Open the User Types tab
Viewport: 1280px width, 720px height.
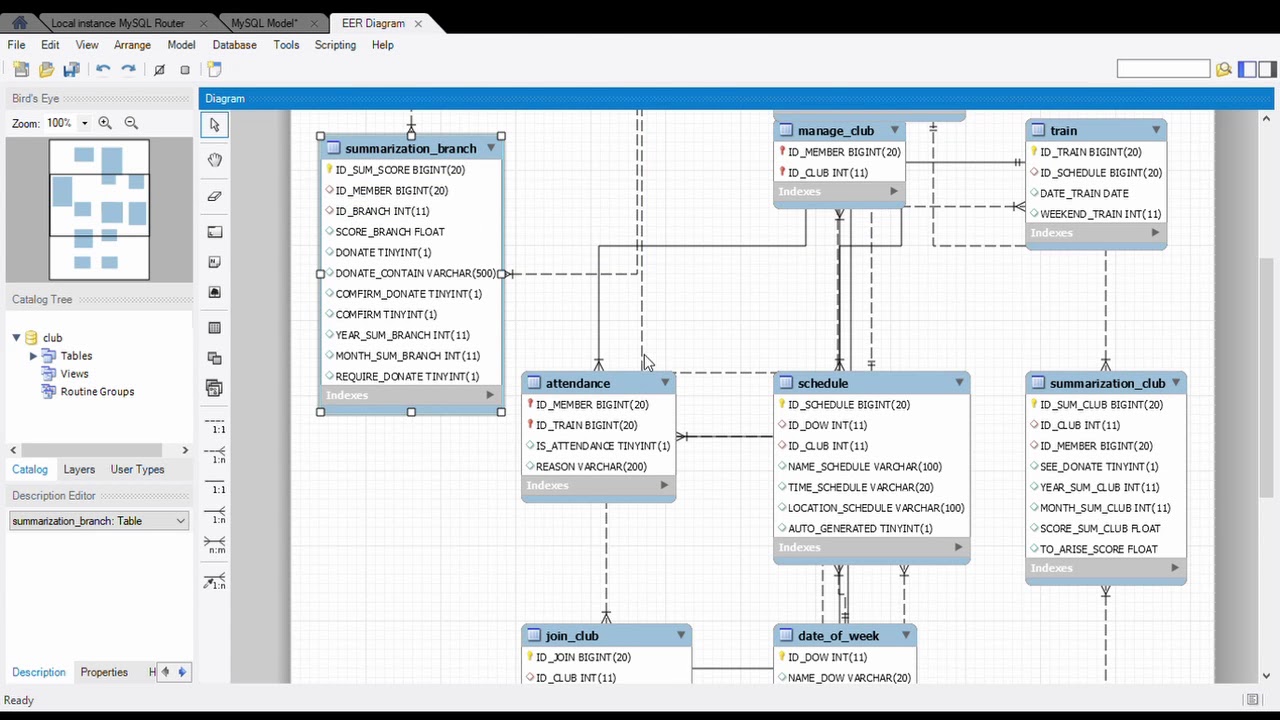tap(137, 469)
